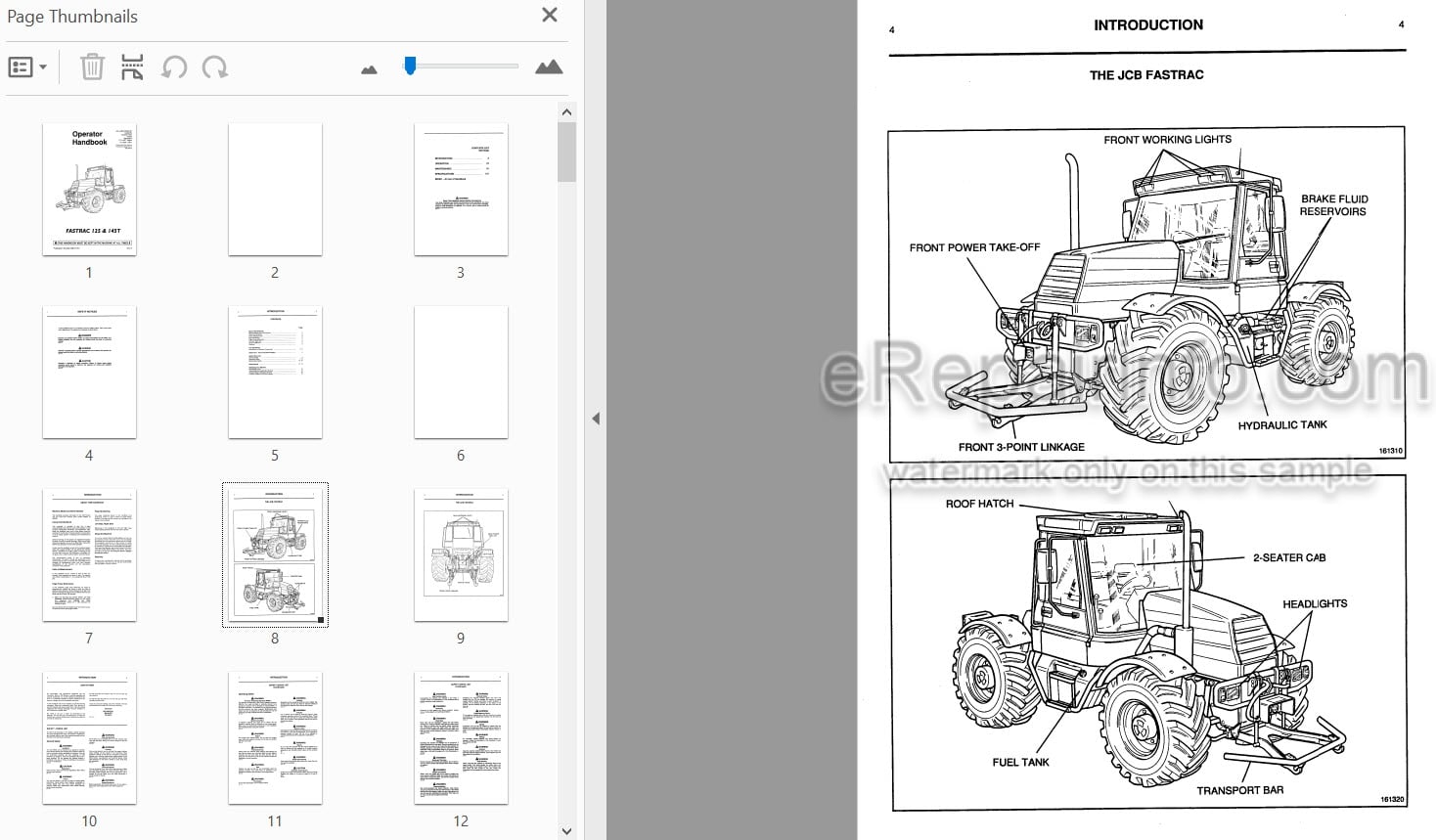Enlarge thumbnails with the large mountain icon

(549, 66)
